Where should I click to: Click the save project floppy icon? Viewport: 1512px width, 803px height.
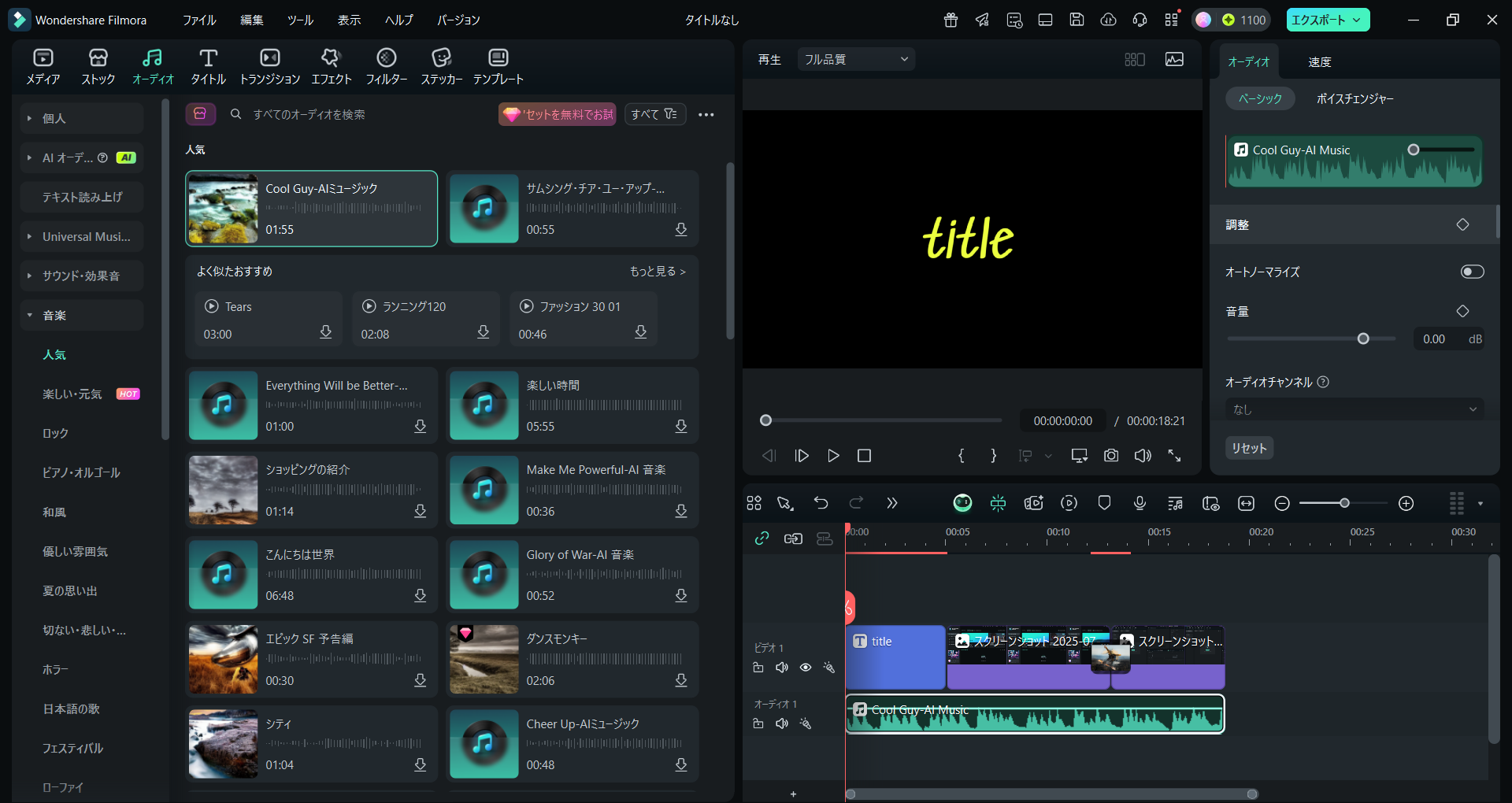[1077, 20]
